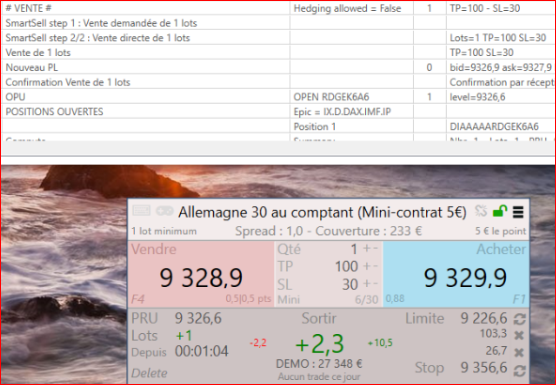
Task: Click the 'bid=9326,9 ask=9327,9' cell
Action: point(501,67)
